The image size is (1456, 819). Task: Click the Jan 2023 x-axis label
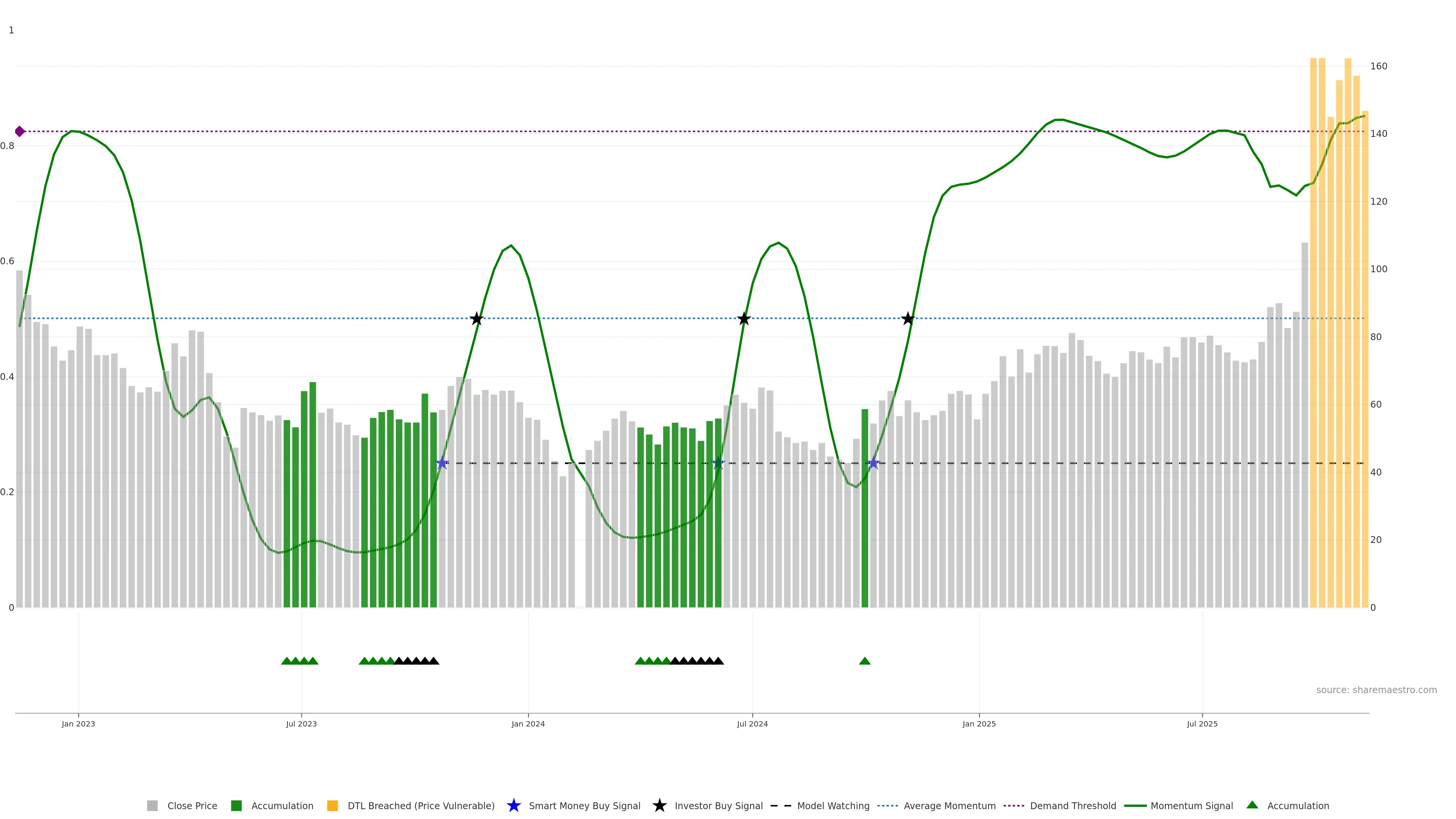(x=78, y=723)
